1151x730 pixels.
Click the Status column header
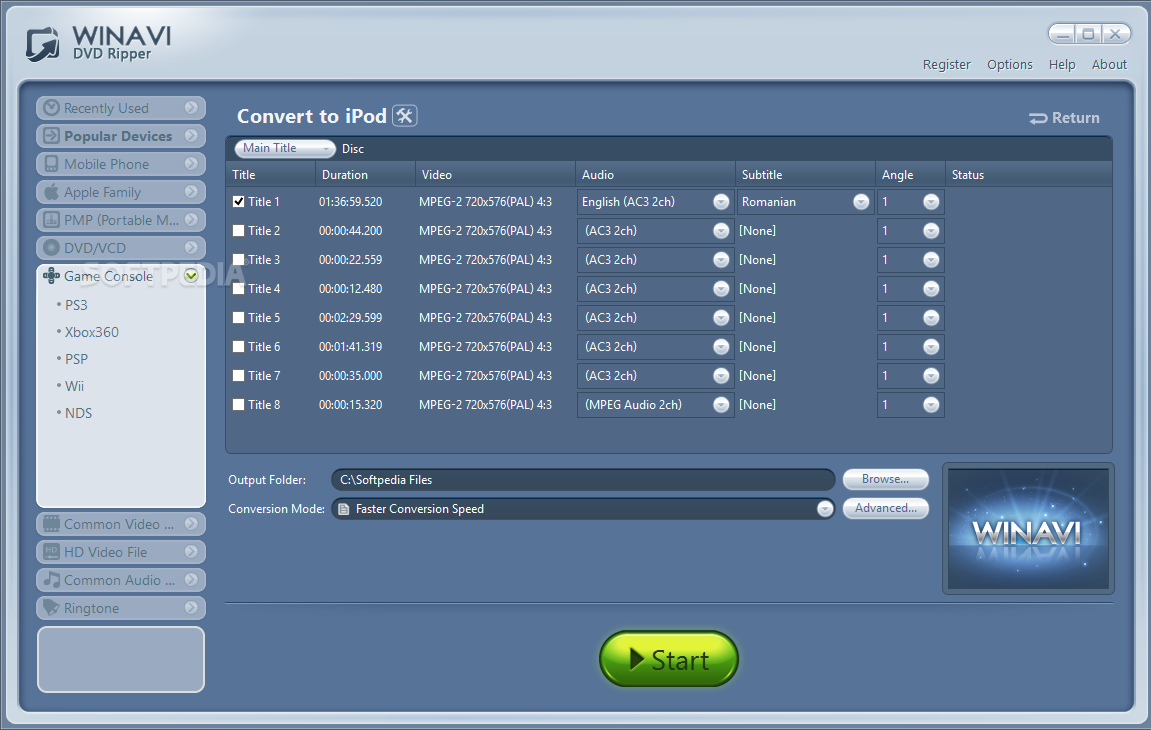click(1028, 175)
